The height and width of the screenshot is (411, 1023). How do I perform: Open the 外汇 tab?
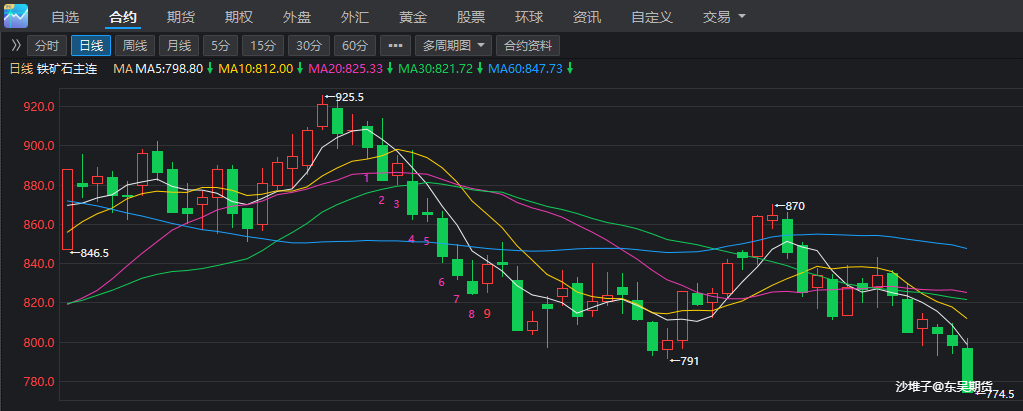tap(355, 17)
